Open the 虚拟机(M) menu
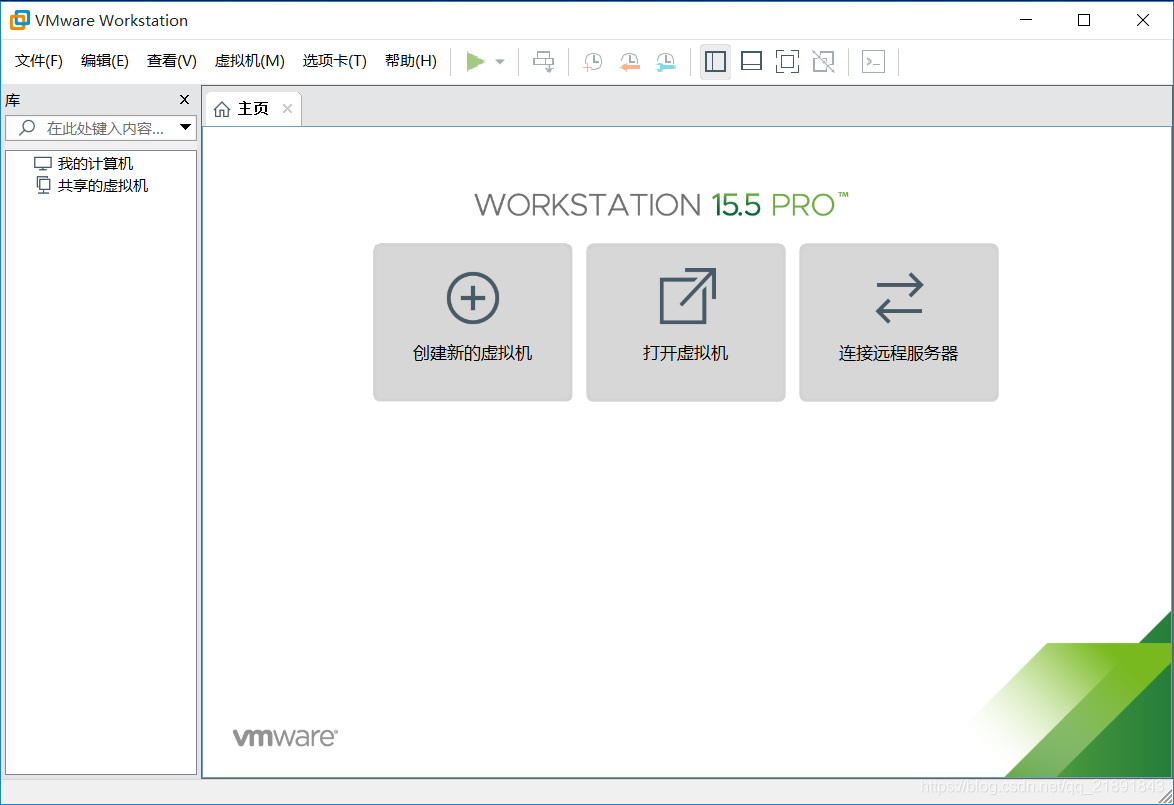 (x=249, y=61)
